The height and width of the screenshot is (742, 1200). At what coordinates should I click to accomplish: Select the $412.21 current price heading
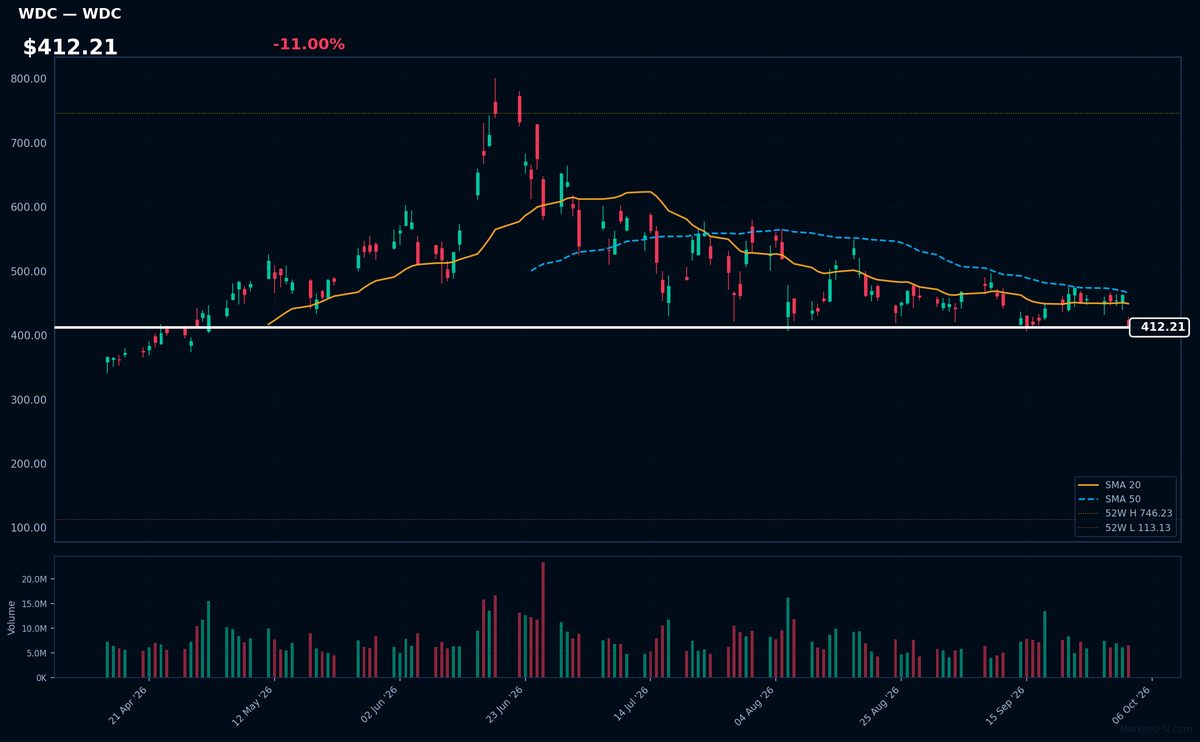(x=70, y=47)
